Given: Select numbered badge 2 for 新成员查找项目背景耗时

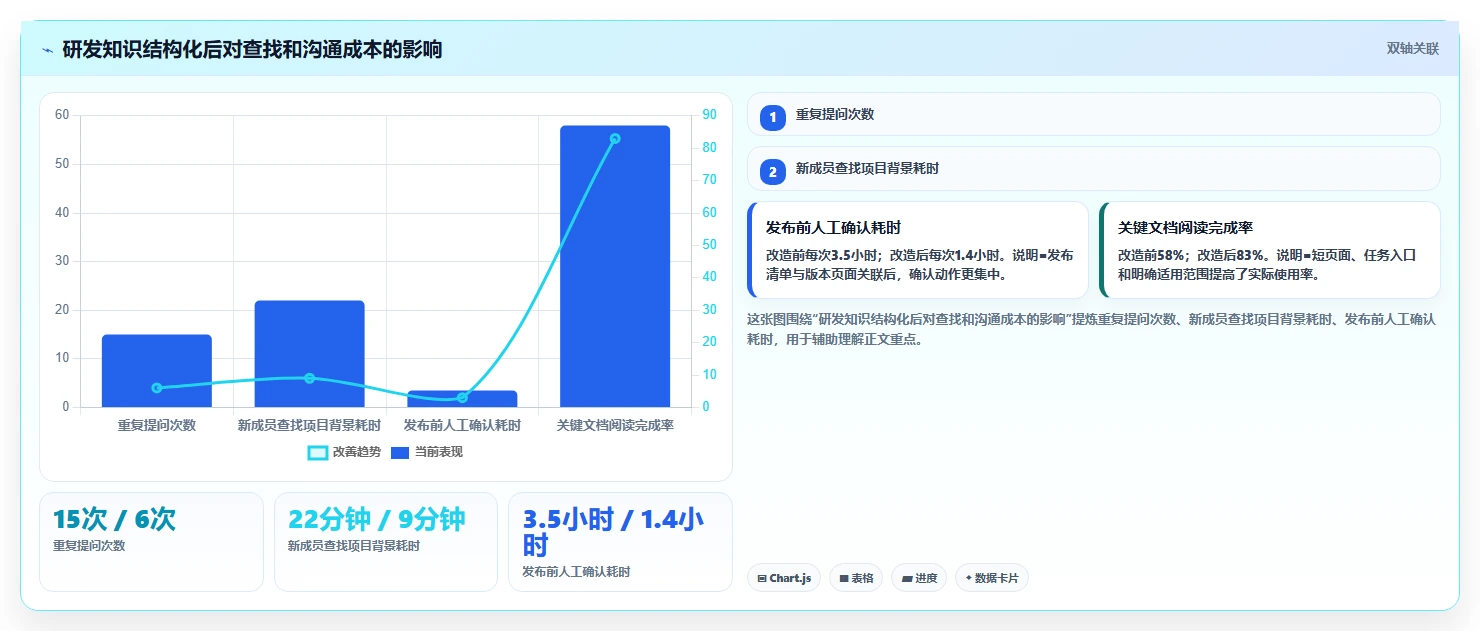Looking at the screenshot, I should pyautogui.click(x=773, y=172).
